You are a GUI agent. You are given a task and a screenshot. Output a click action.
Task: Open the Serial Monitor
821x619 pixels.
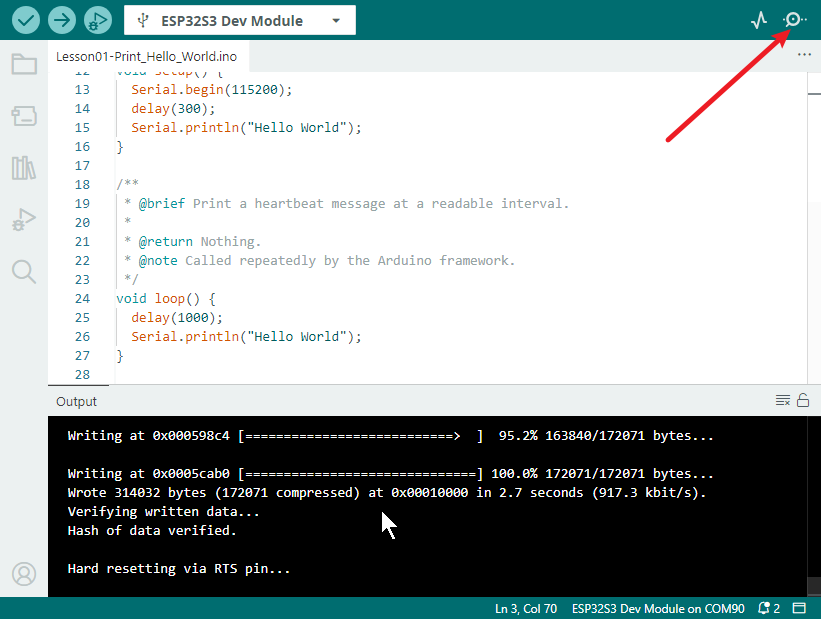(x=794, y=20)
